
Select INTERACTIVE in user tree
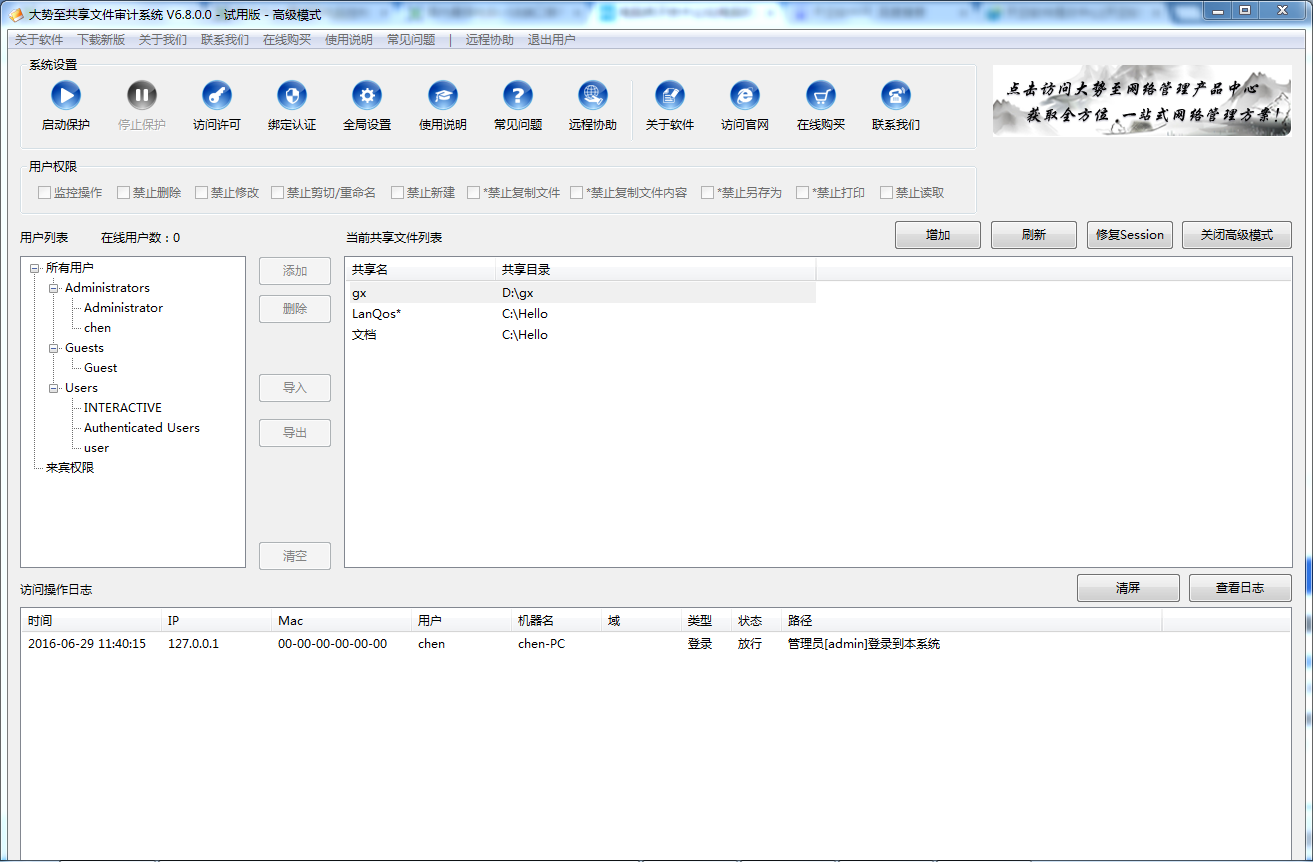point(122,408)
